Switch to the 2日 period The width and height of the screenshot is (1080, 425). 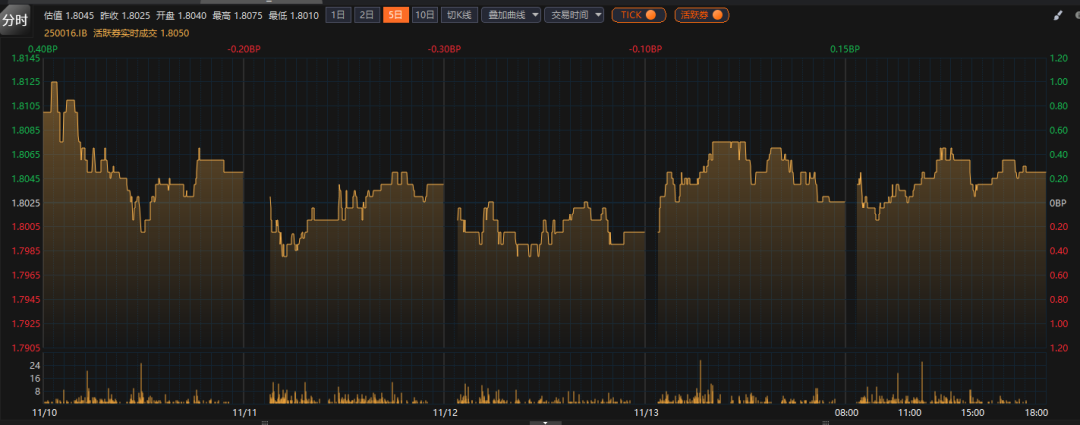pyautogui.click(x=367, y=15)
